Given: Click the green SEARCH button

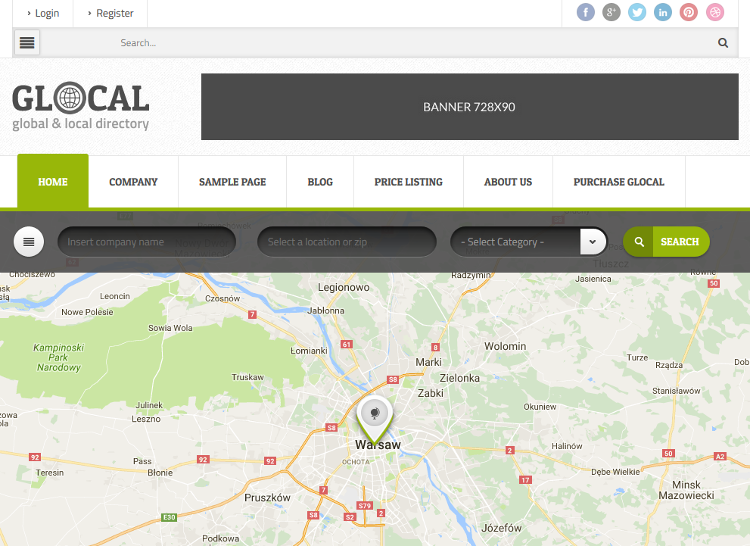Looking at the screenshot, I should coord(666,242).
